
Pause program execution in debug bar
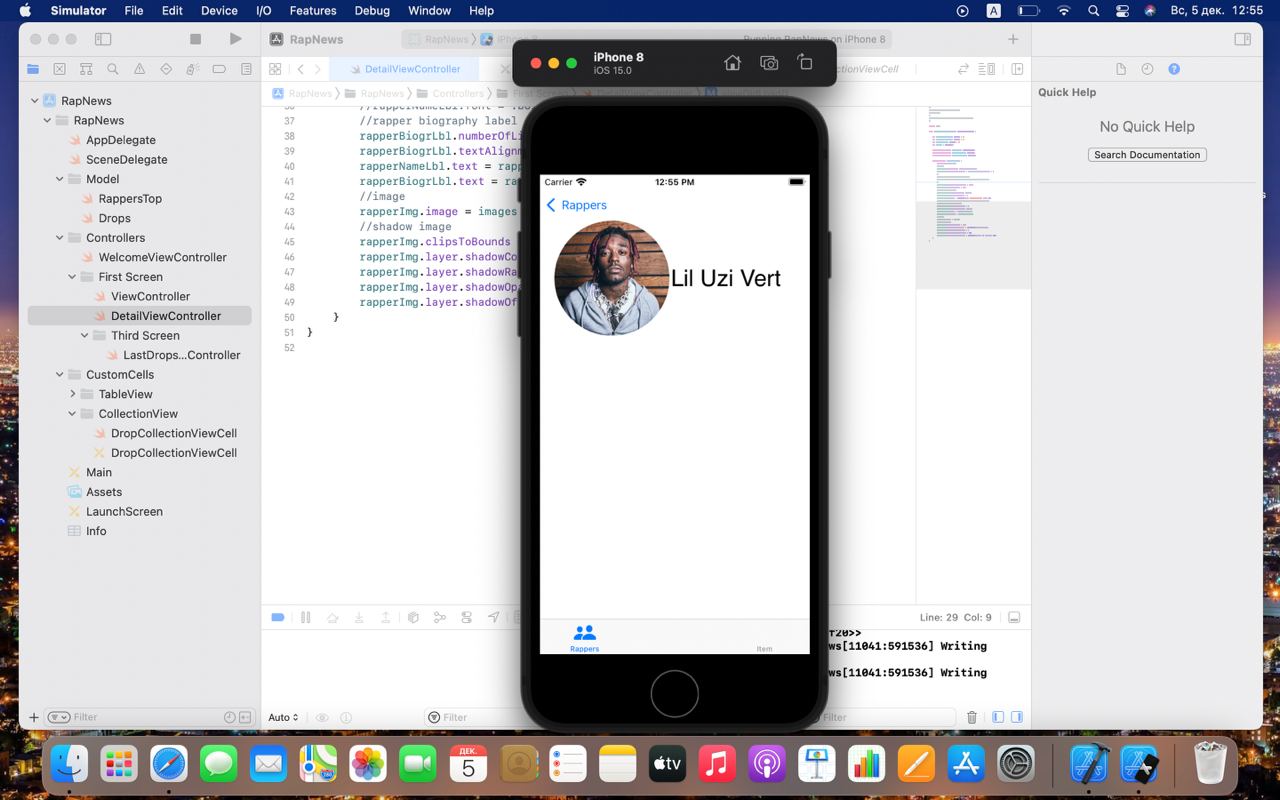coord(306,617)
